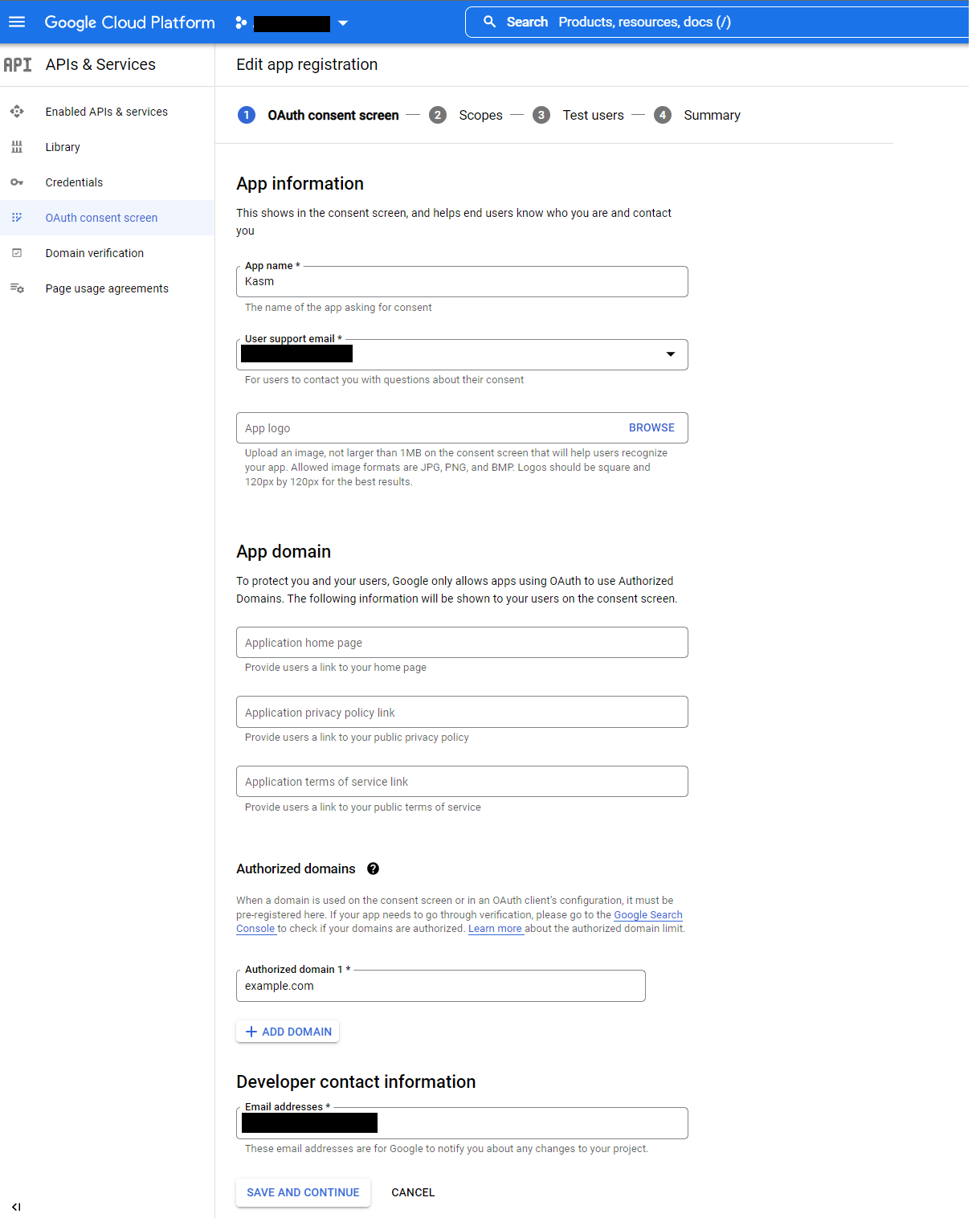Click the Domain verification checkmark icon
Viewport: 980px width, 1218px height.
coord(17,252)
